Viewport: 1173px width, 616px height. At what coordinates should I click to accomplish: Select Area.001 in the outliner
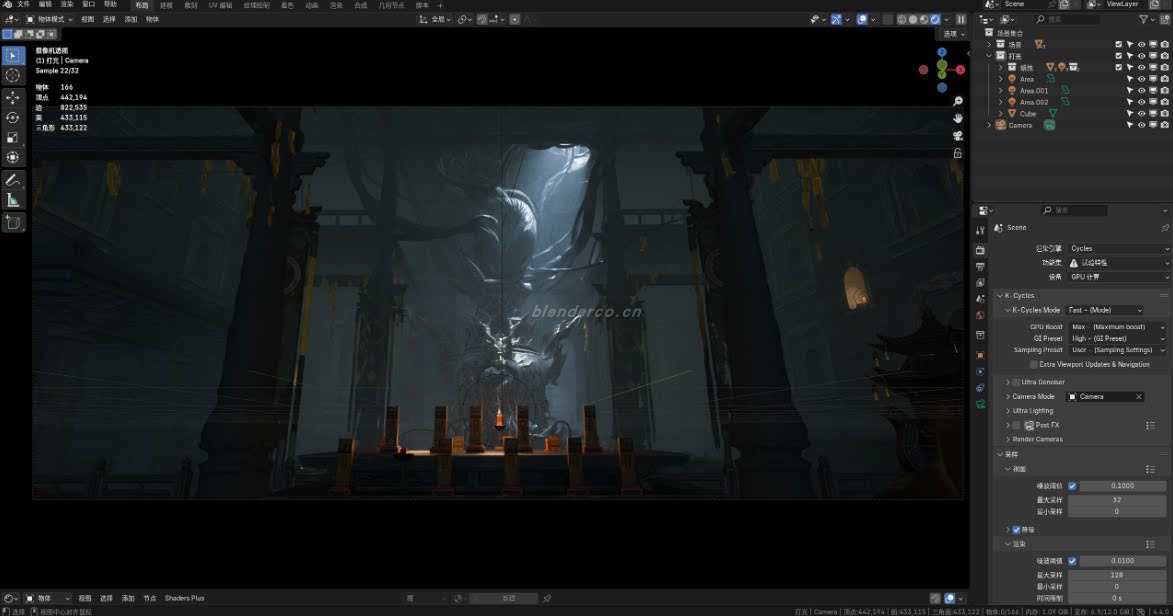[x=1034, y=91]
